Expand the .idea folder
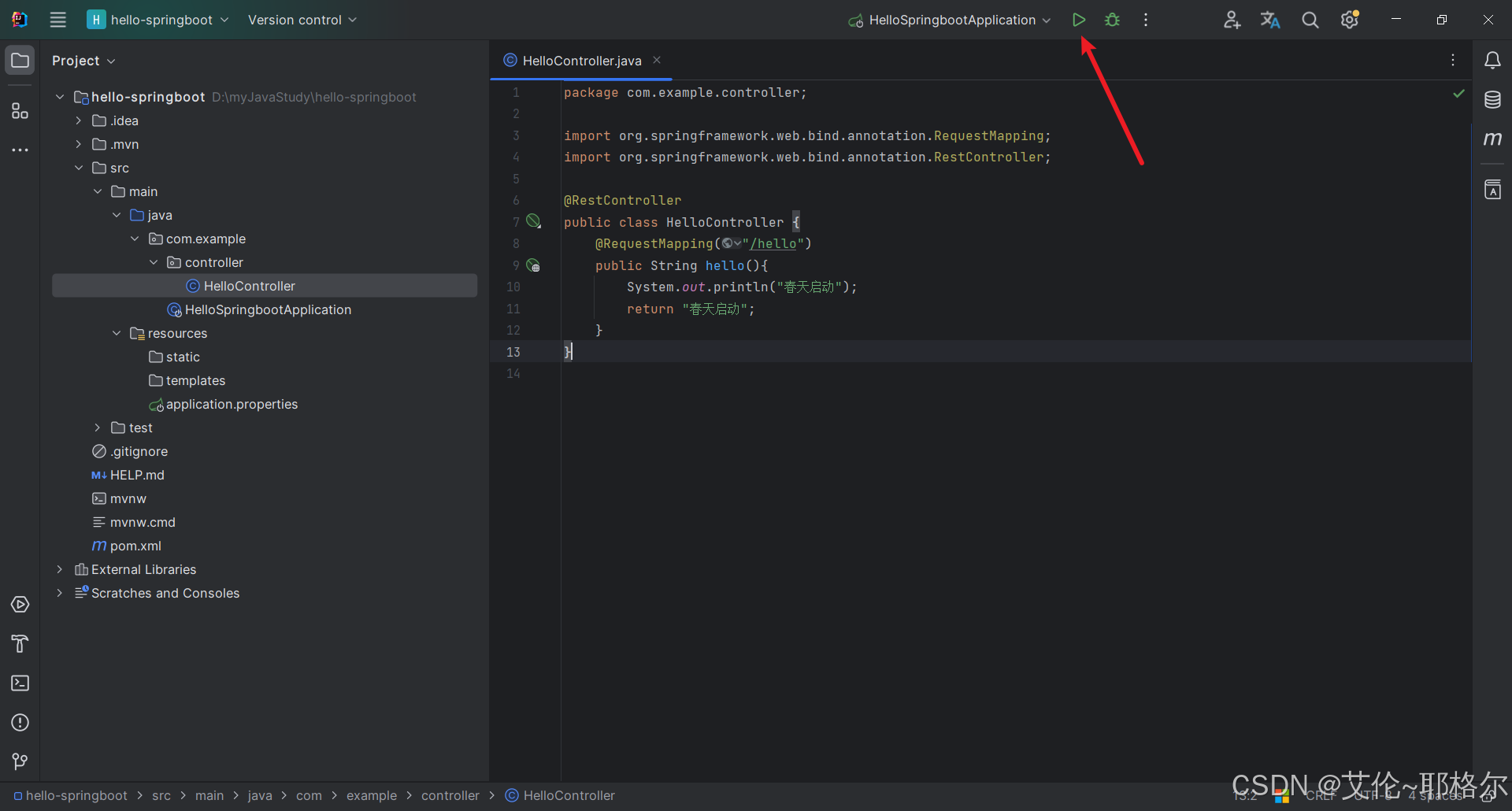 coord(79,120)
